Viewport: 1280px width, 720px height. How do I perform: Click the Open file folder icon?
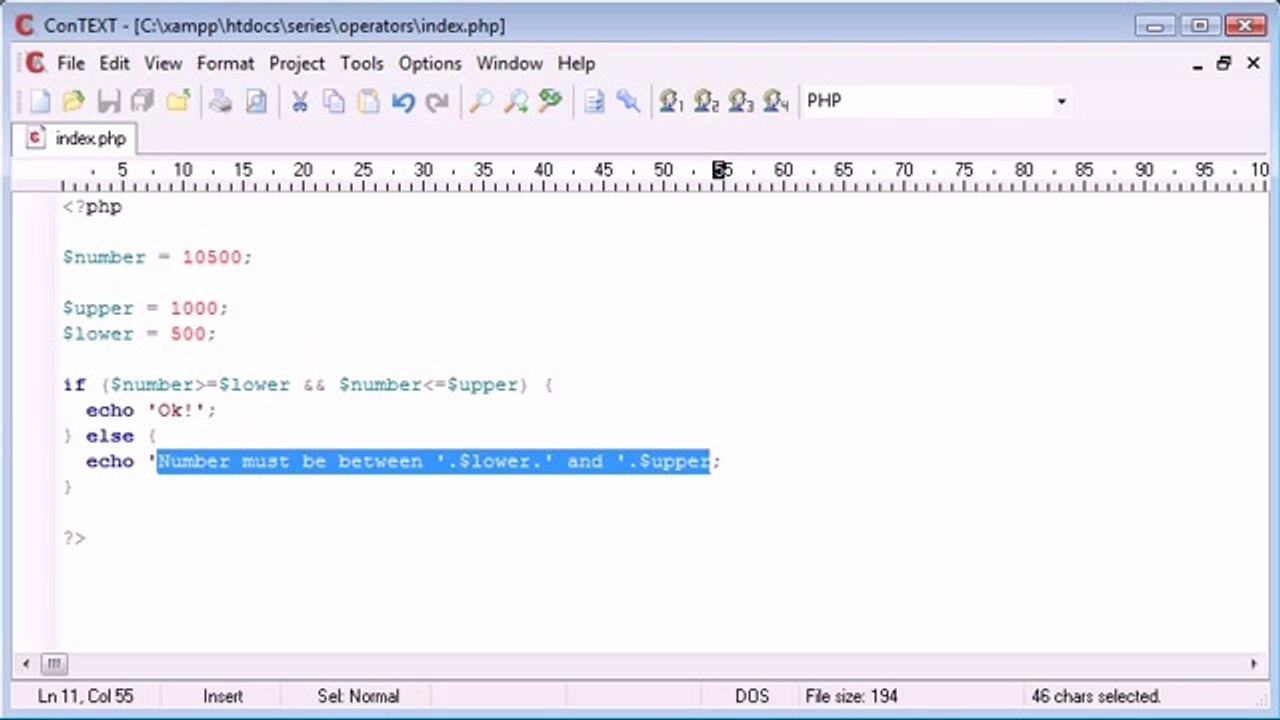(x=73, y=101)
